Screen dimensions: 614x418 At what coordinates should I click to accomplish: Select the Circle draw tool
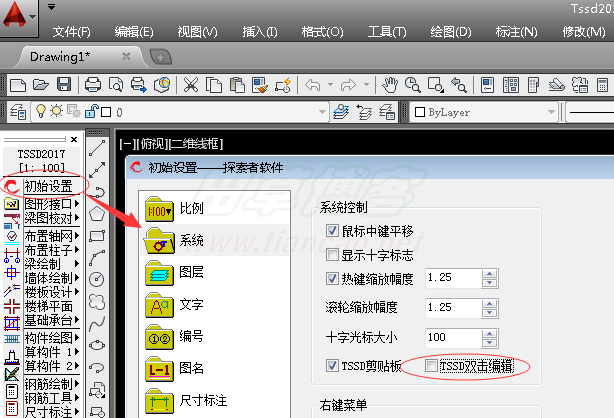(97, 279)
